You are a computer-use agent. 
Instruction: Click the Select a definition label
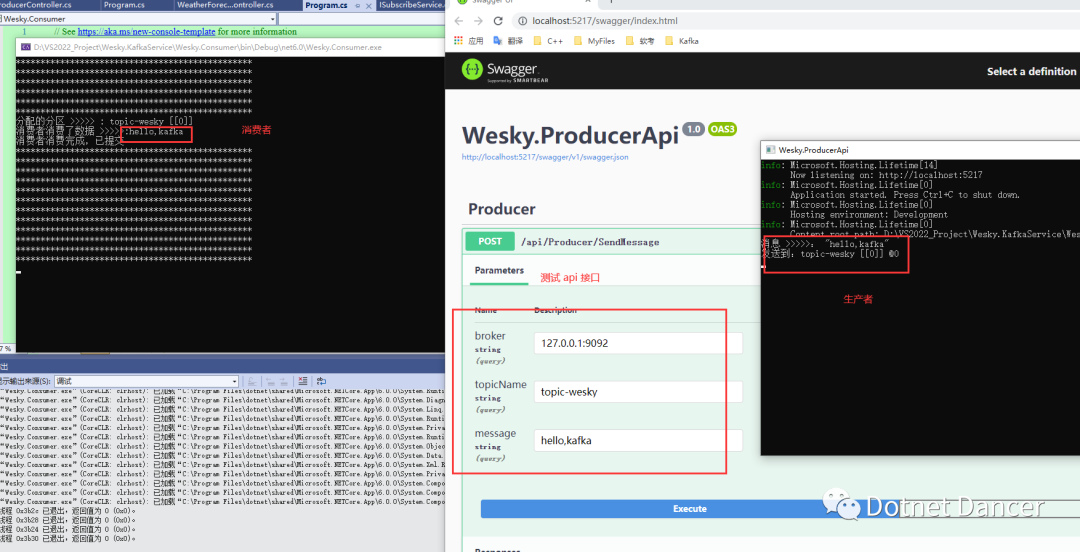click(1031, 71)
